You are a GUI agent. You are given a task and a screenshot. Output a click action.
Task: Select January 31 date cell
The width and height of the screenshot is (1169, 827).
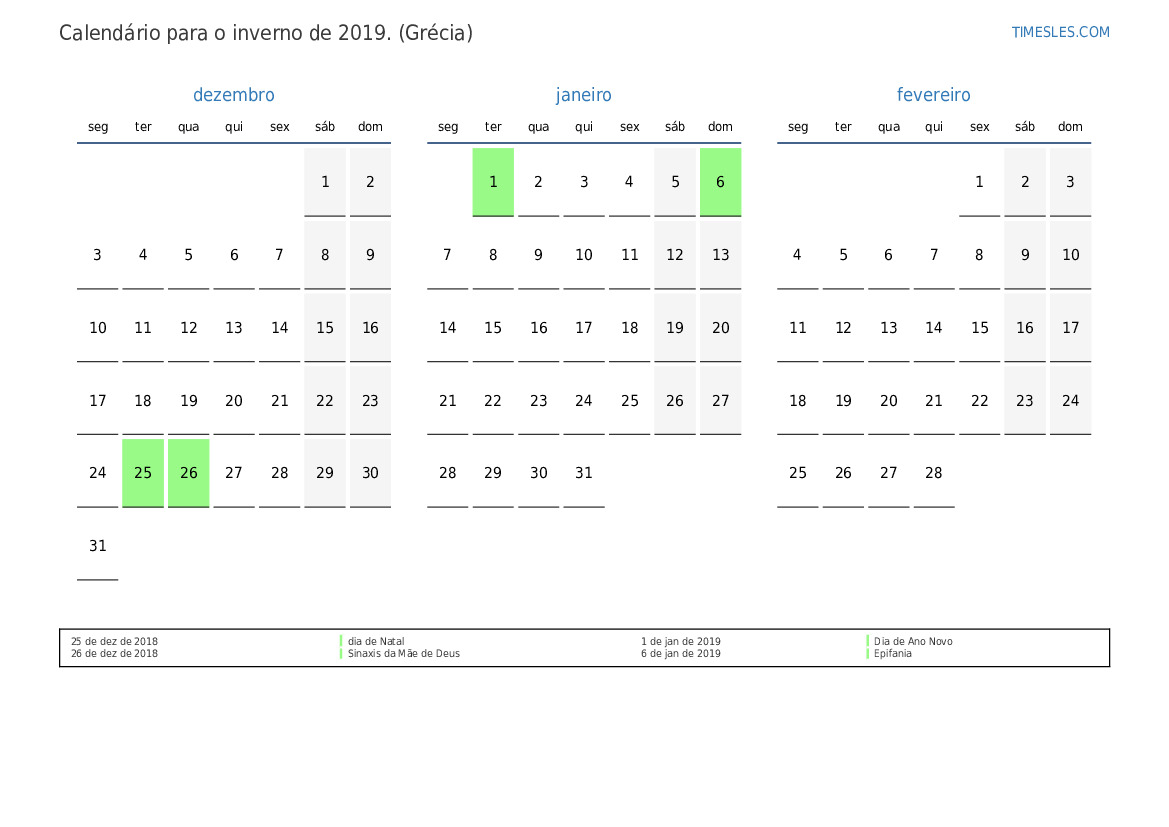click(x=584, y=473)
